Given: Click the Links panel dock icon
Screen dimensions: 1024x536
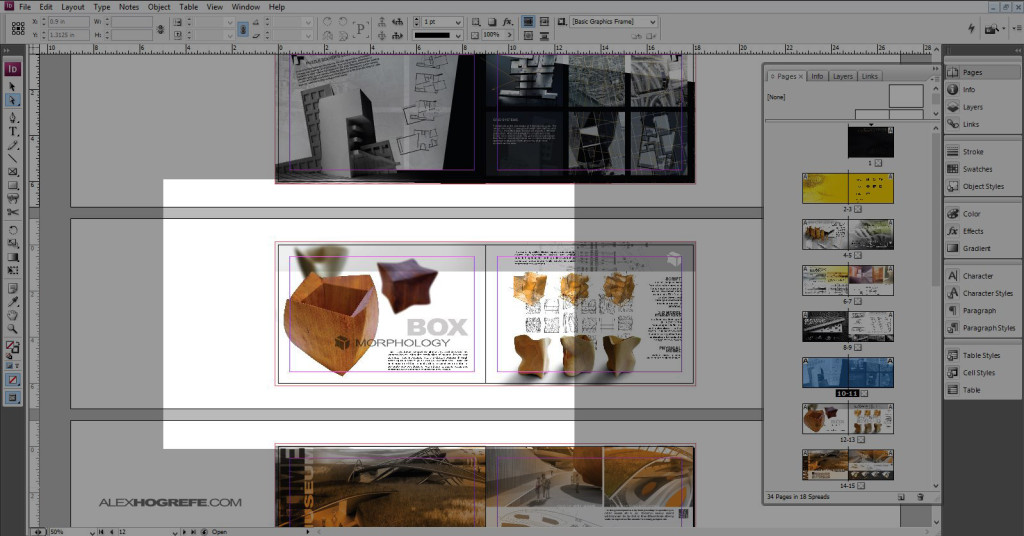Looking at the screenshot, I should [x=970, y=124].
